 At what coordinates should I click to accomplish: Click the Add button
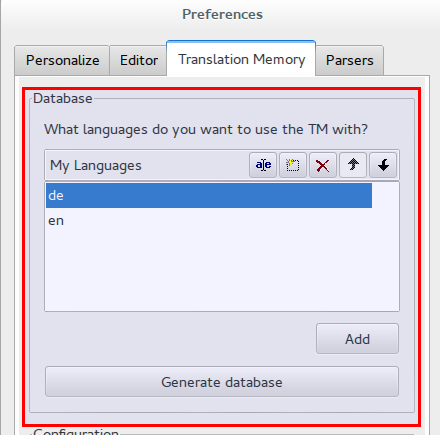coord(357,339)
